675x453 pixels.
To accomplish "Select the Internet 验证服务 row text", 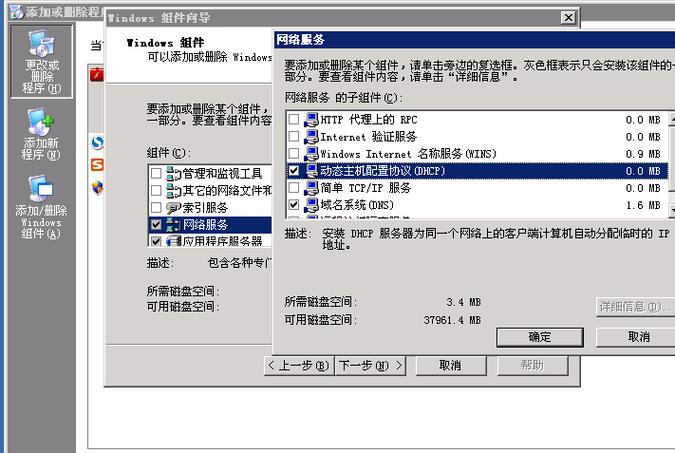I will click(x=368, y=137).
